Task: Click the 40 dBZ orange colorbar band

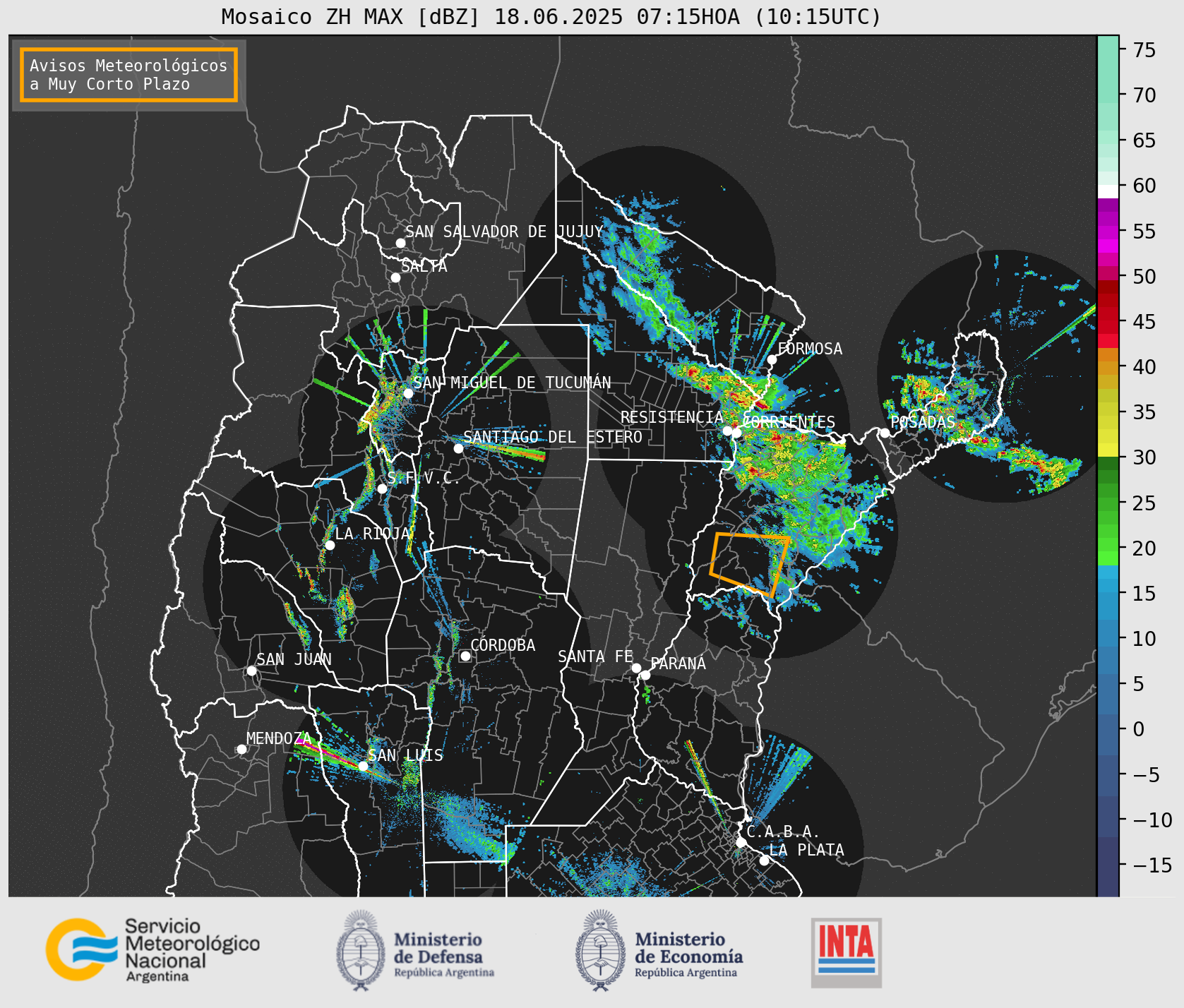Action: [1108, 367]
